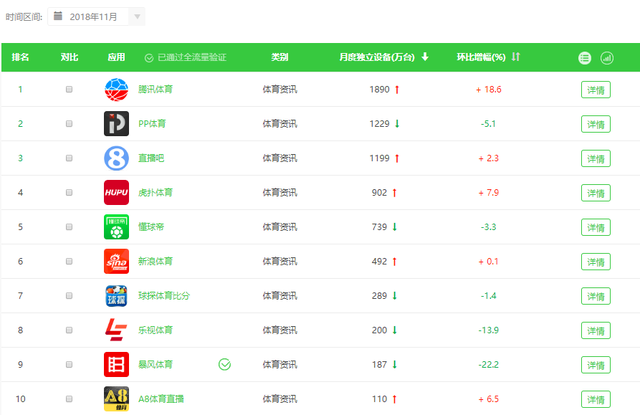Tick compare checkbox for 腾讯体育 row
Image resolution: width=640 pixels, height=415 pixels.
(x=69, y=89)
